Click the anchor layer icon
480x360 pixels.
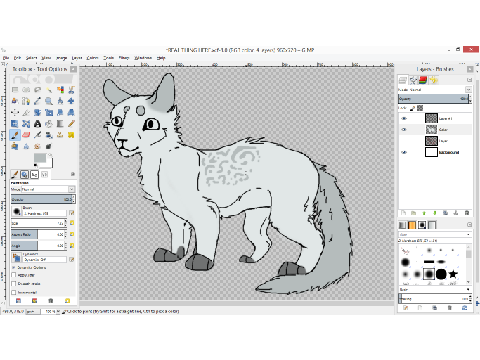(x=456, y=213)
